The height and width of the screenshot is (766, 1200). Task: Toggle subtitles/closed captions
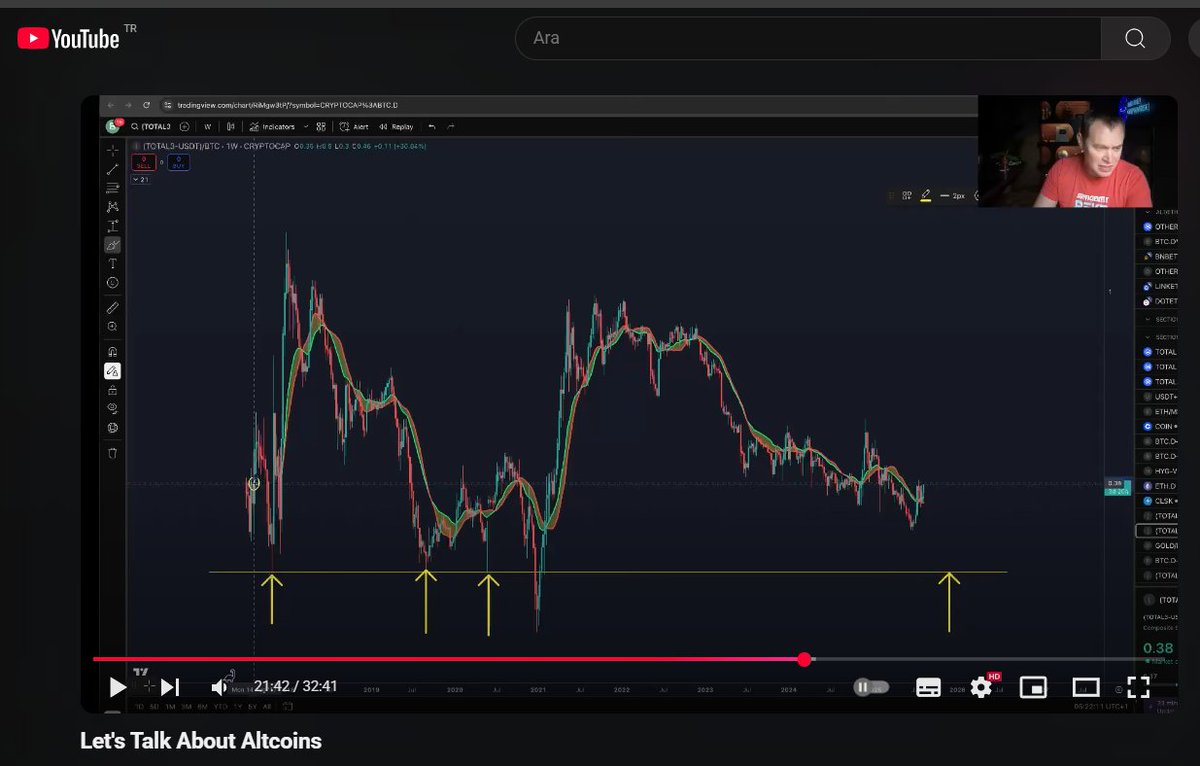tap(928, 687)
